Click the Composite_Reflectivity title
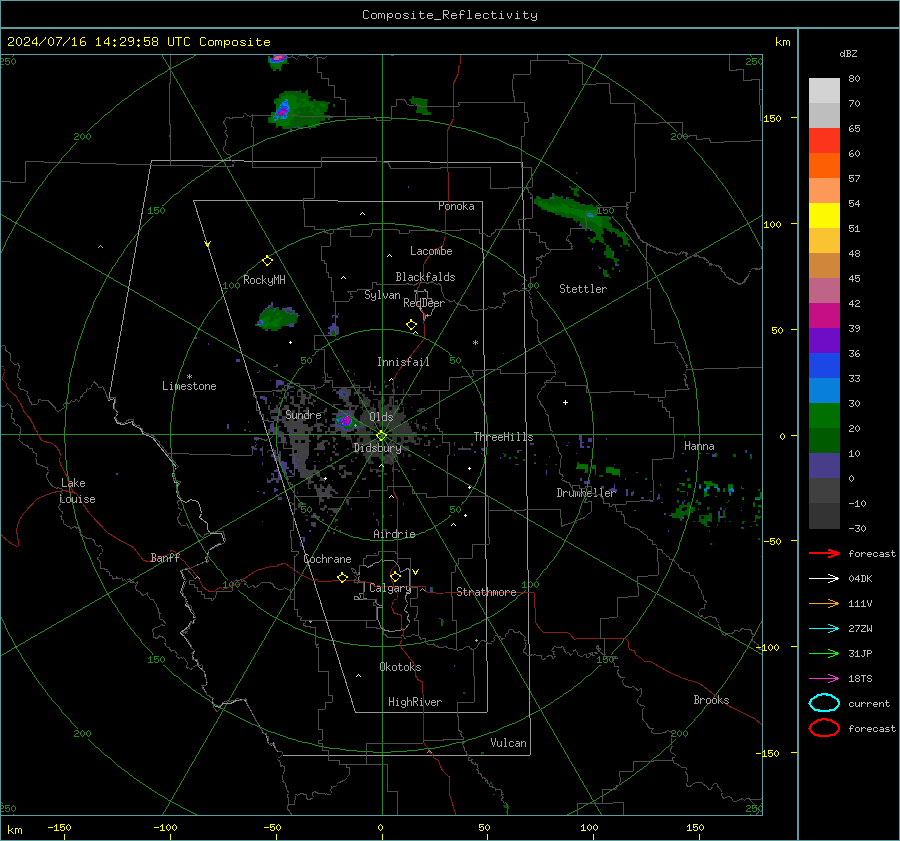The width and height of the screenshot is (900, 841). (x=449, y=15)
